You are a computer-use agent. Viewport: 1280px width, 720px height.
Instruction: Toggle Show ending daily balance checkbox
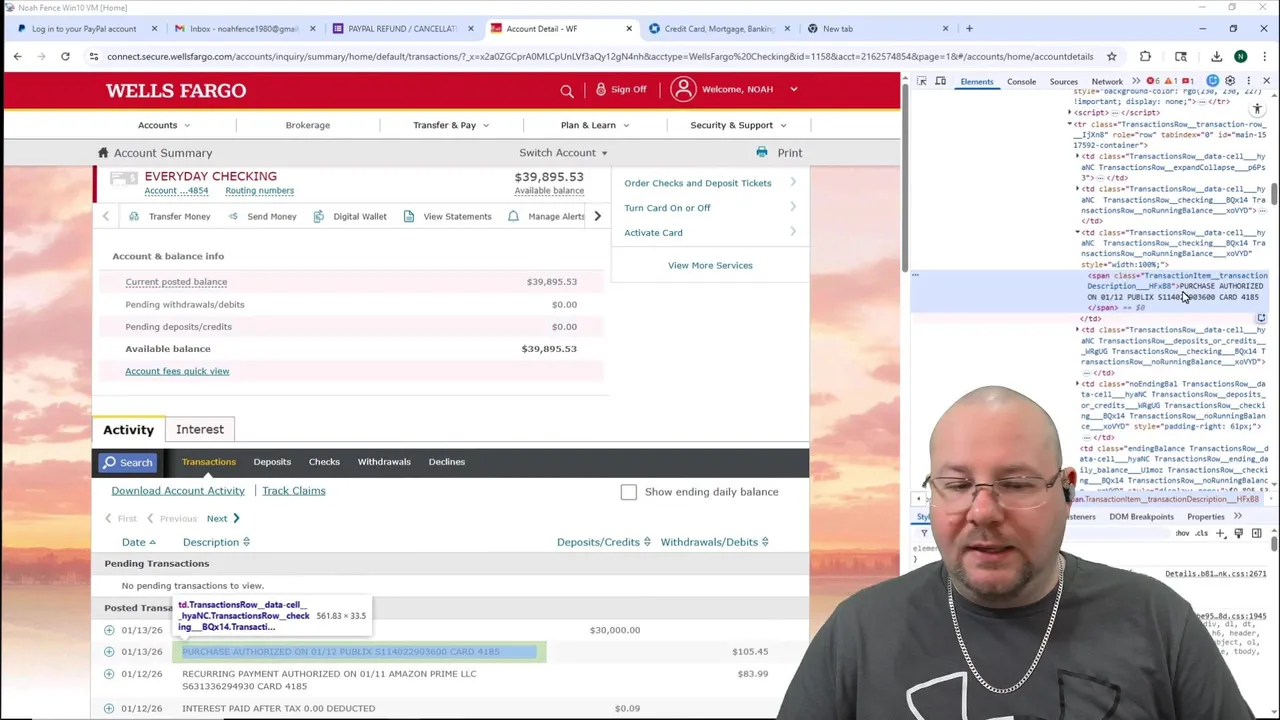click(x=628, y=492)
